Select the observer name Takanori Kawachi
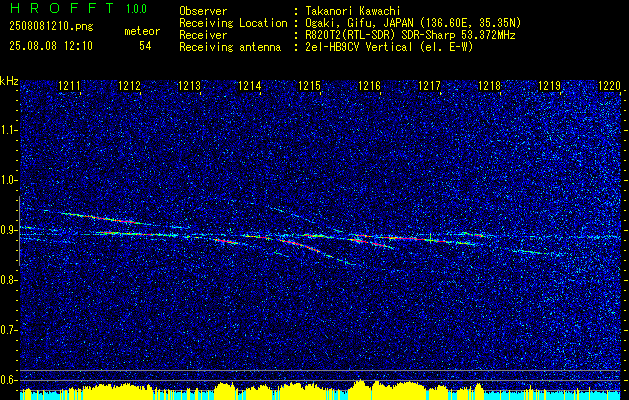The height and width of the screenshot is (400, 629). [x=353, y=12]
